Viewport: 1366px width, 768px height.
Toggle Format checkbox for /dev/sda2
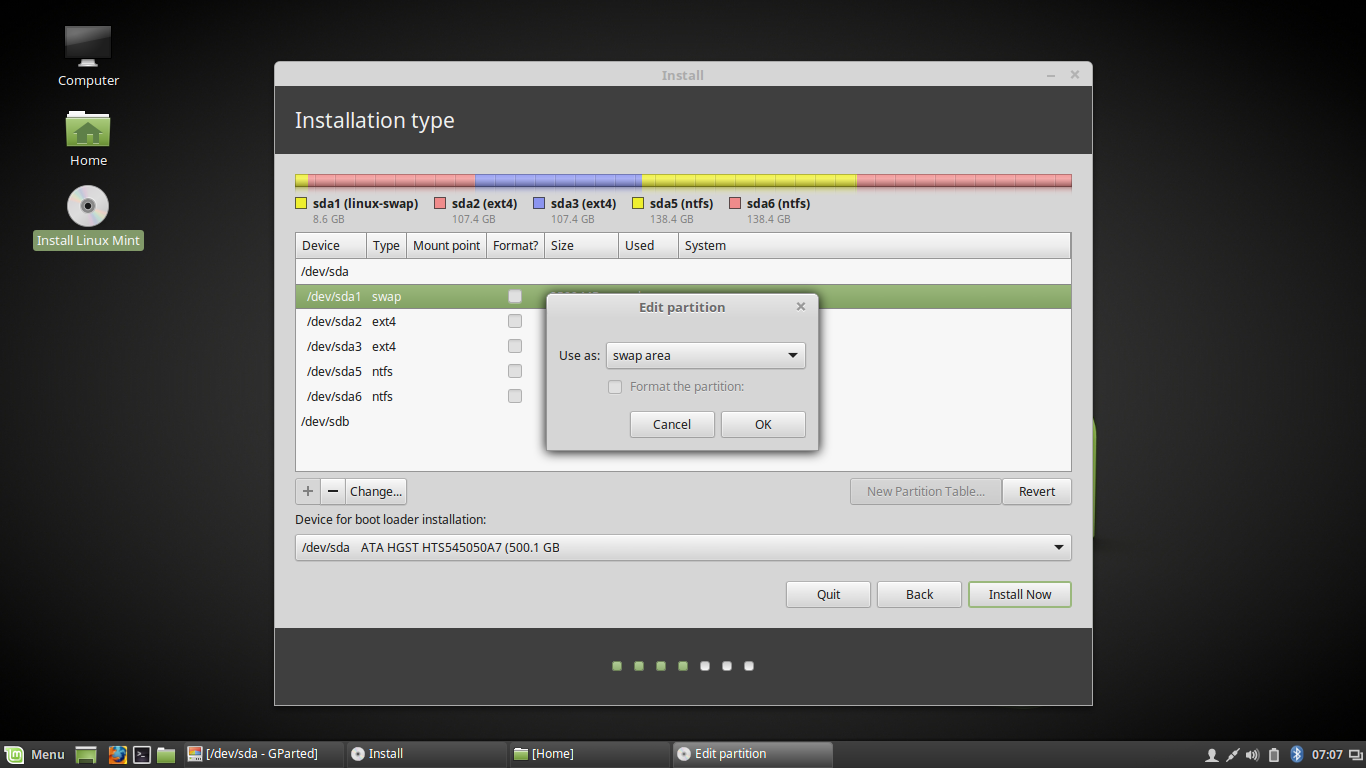pos(515,321)
